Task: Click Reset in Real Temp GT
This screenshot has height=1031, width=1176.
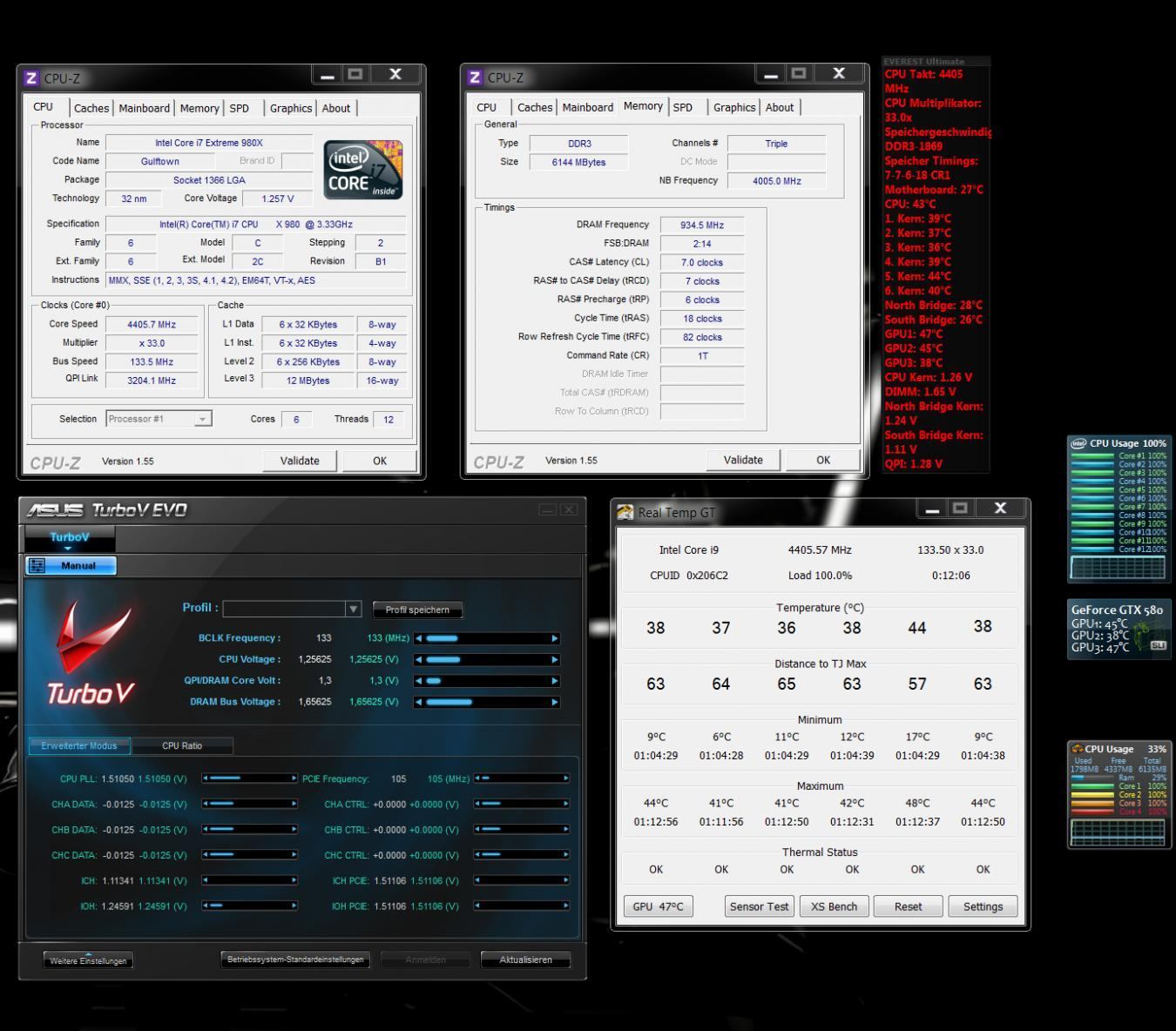Action: pos(908,906)
